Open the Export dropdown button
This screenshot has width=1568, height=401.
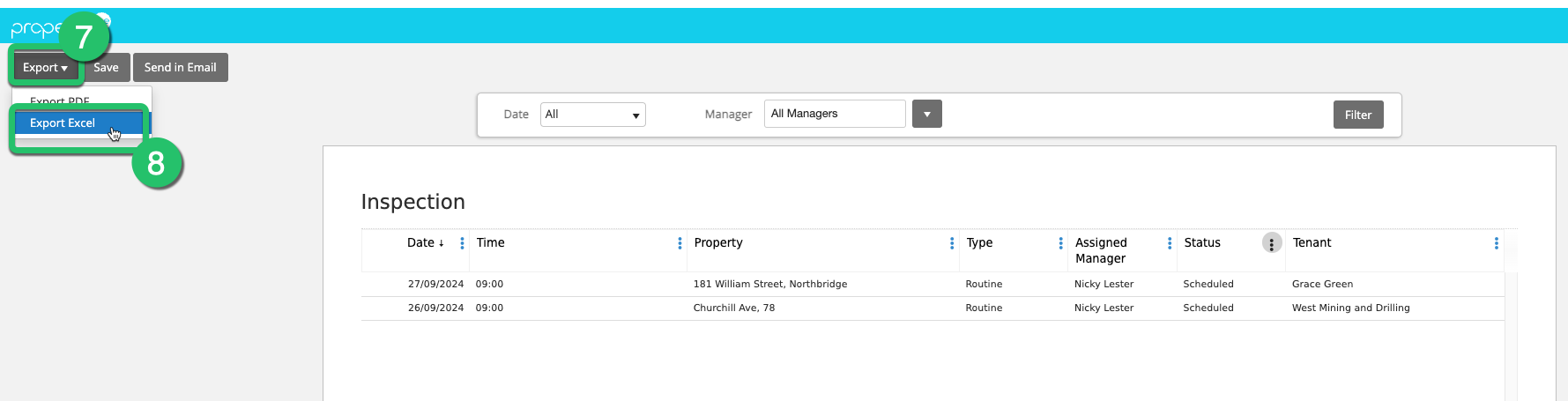[46, 68]
